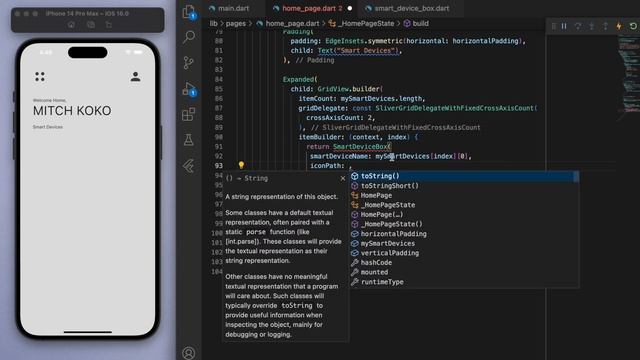640x360 pixels.
Task: Tap the profile person icon in the phone app
Action: tap(136, 76)
